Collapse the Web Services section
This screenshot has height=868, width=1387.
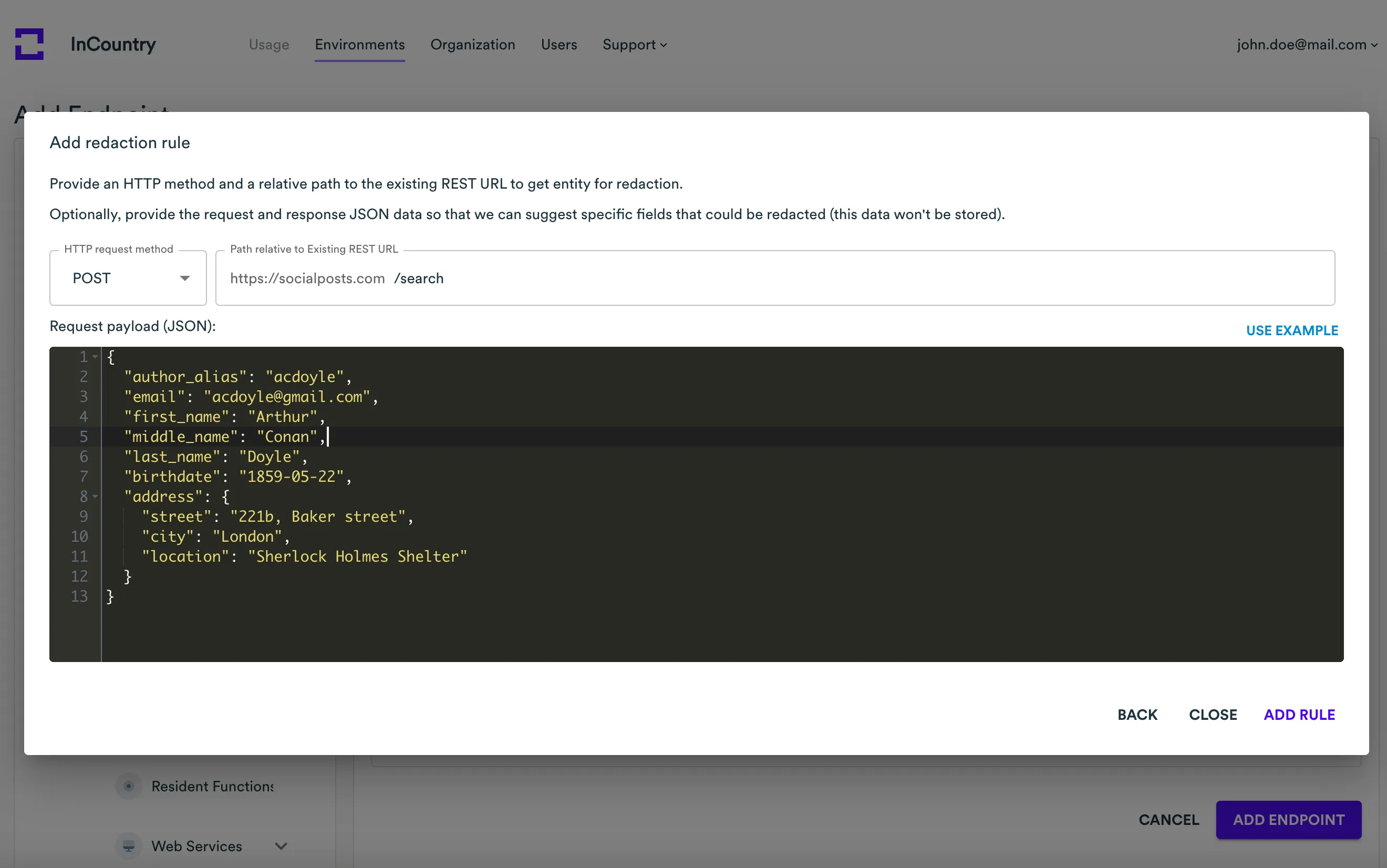pos(281,845)
